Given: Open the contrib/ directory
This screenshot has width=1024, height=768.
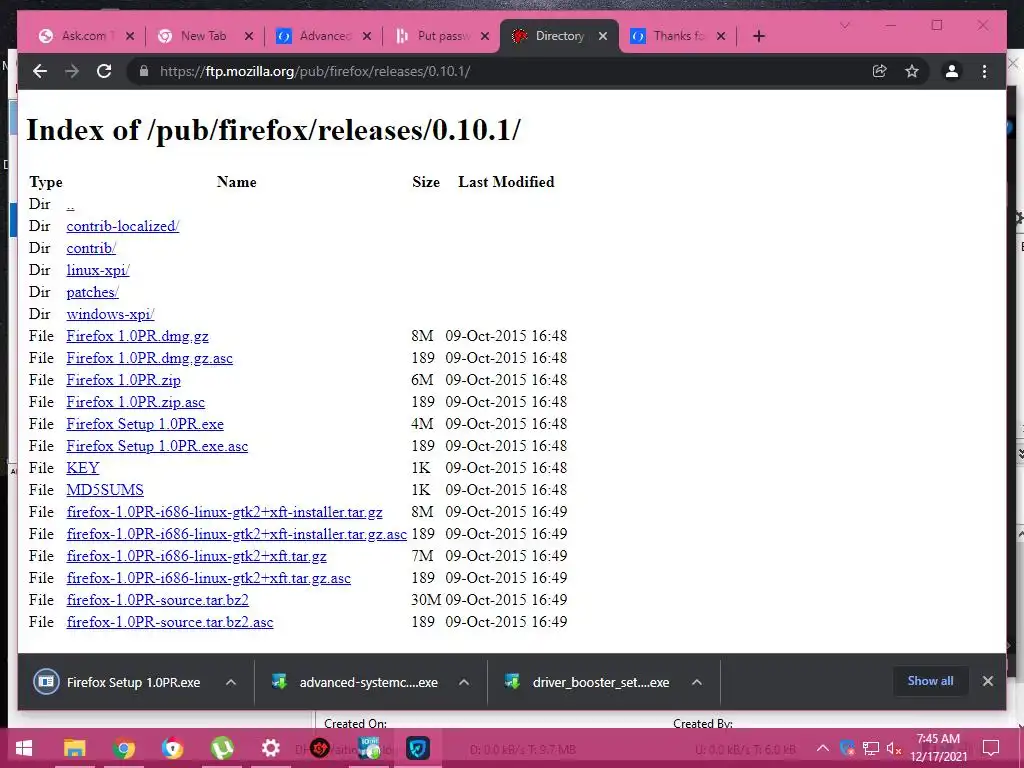Looking at the screenshot, I should click(x=91, y=248).
